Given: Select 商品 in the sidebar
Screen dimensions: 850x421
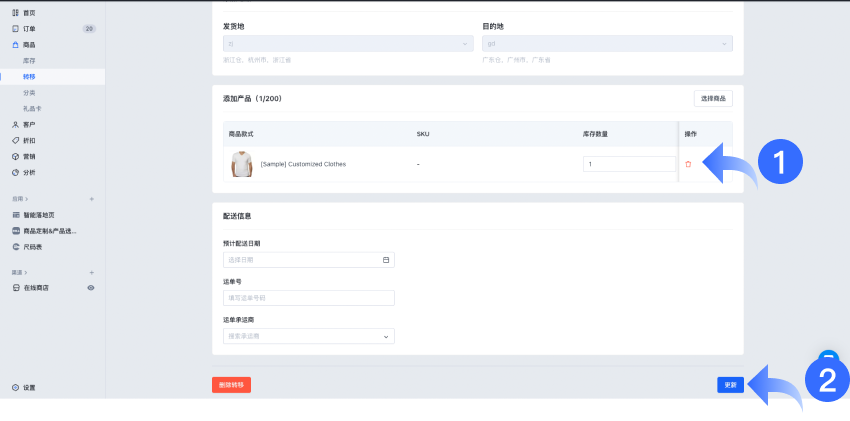Looking at the screenshot, I should [x=29, y=45].
